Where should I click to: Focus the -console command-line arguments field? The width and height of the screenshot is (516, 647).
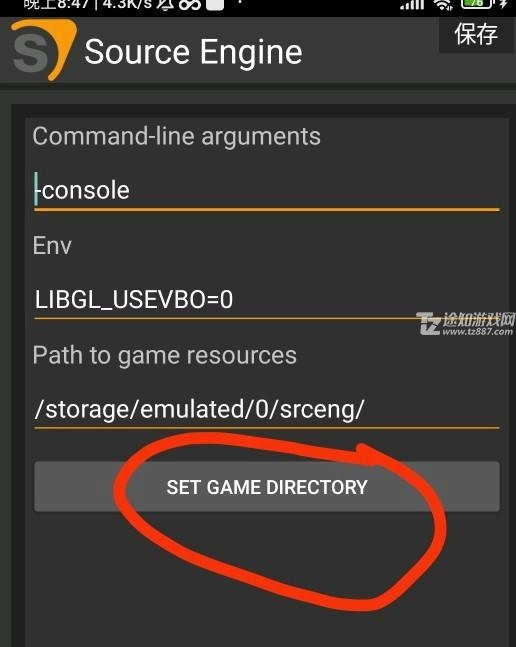pyautogui.click(x=267, y=191)
